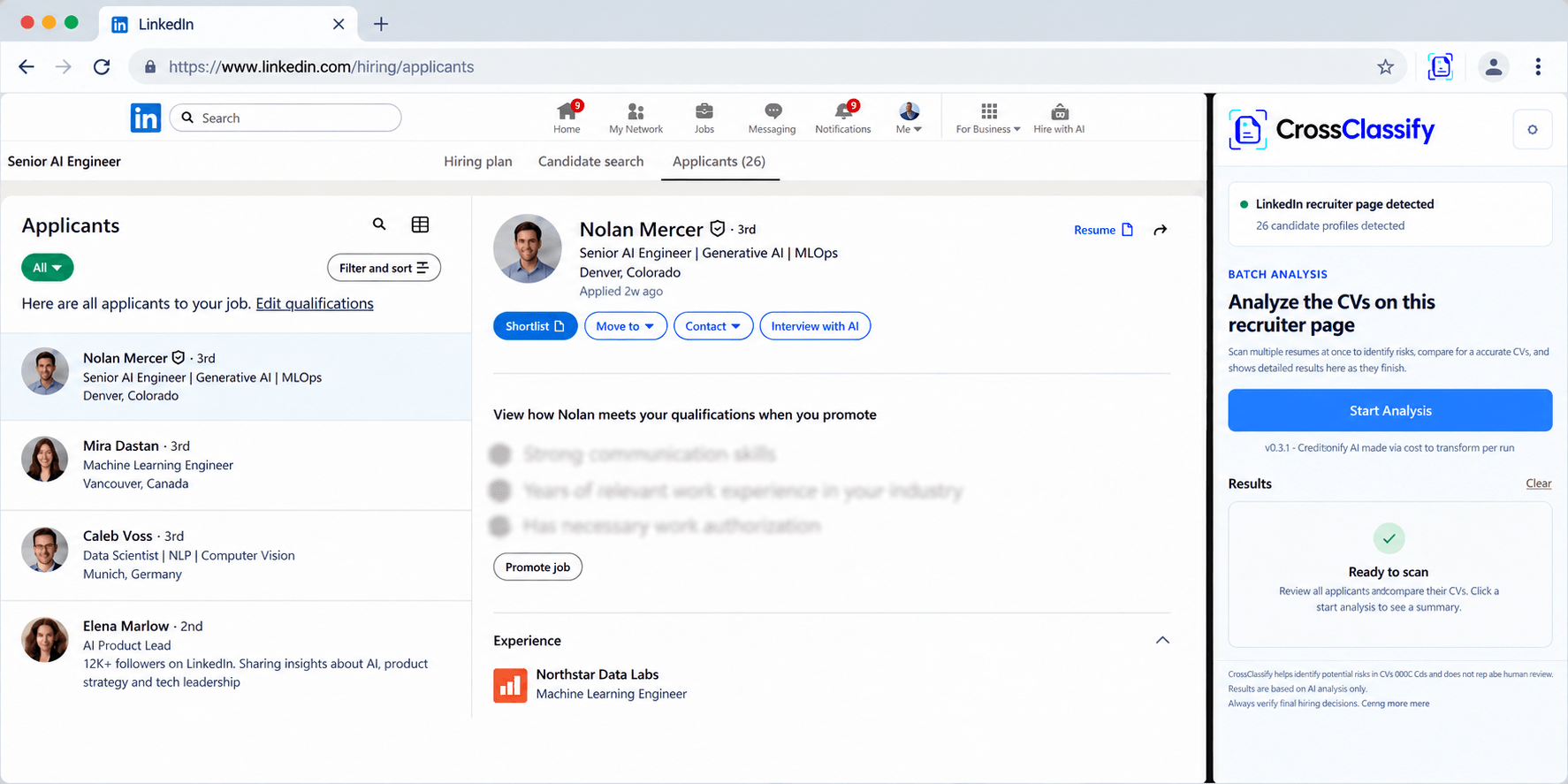The width and height of the screenshot is (1568, 784).
Task: Start Analysis in CrossClassify panel
Action: 1390,410
